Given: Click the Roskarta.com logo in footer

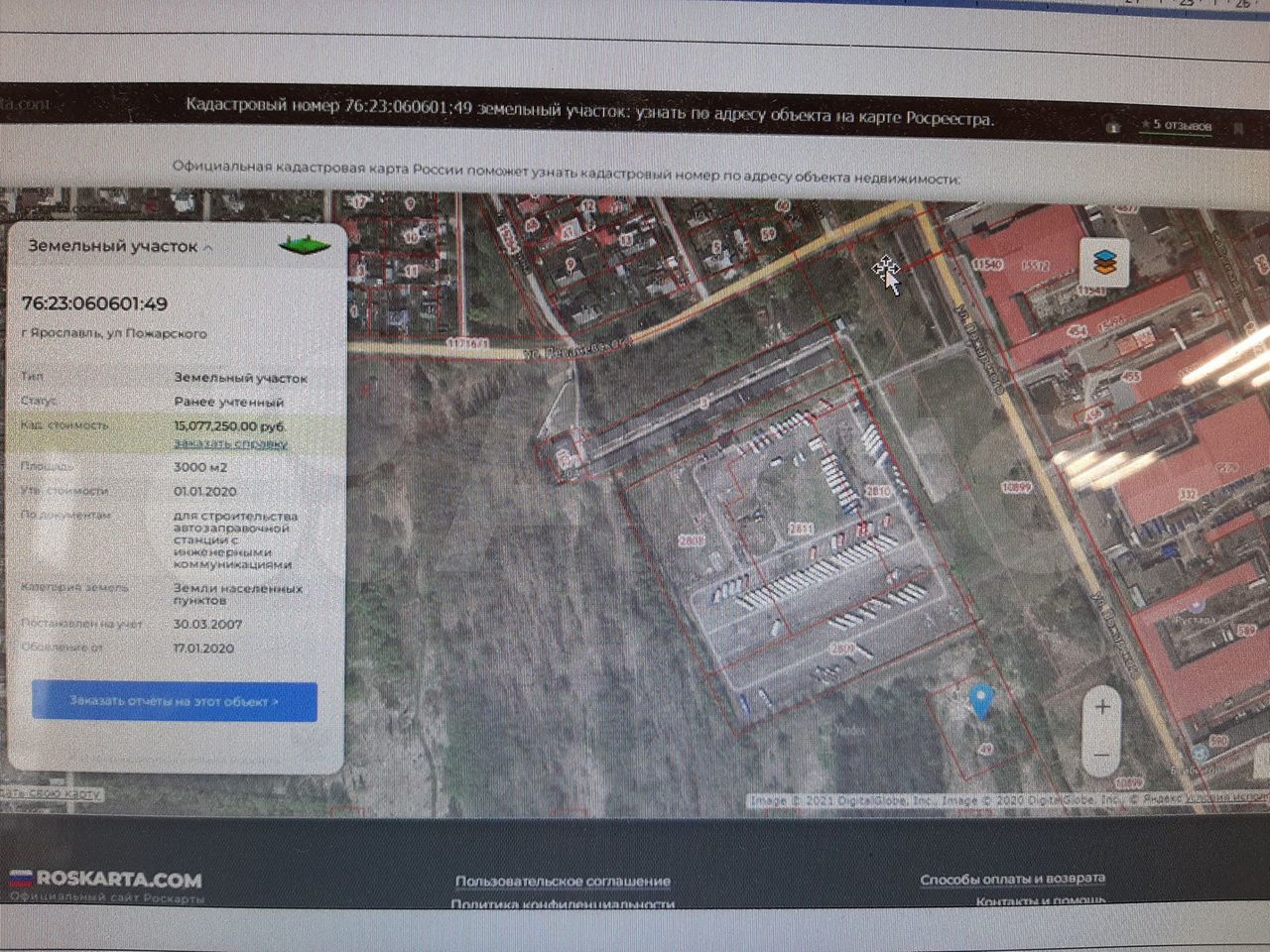Looking at the screenshot, I should pos(106,880).
